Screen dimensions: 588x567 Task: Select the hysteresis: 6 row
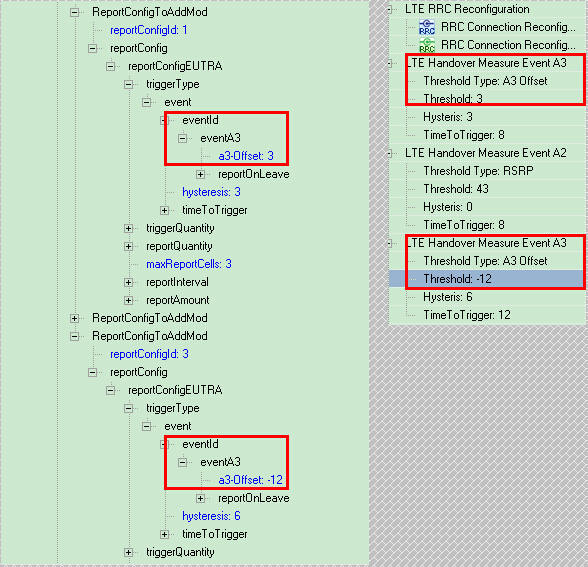point(211,516)
